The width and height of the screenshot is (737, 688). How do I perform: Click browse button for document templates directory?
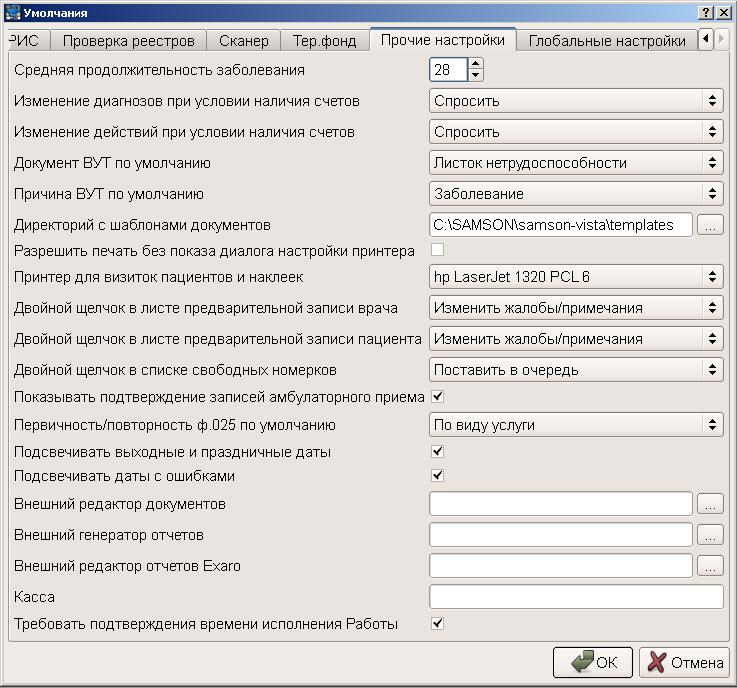pos(709,225)
